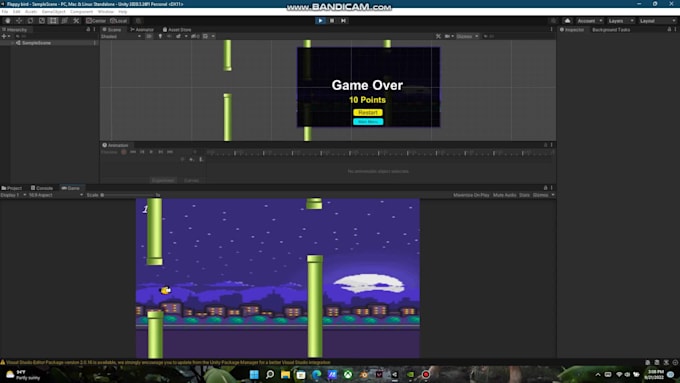Lock the Hierarchy panel
This screenshot has width=680, height=383.
88,29
